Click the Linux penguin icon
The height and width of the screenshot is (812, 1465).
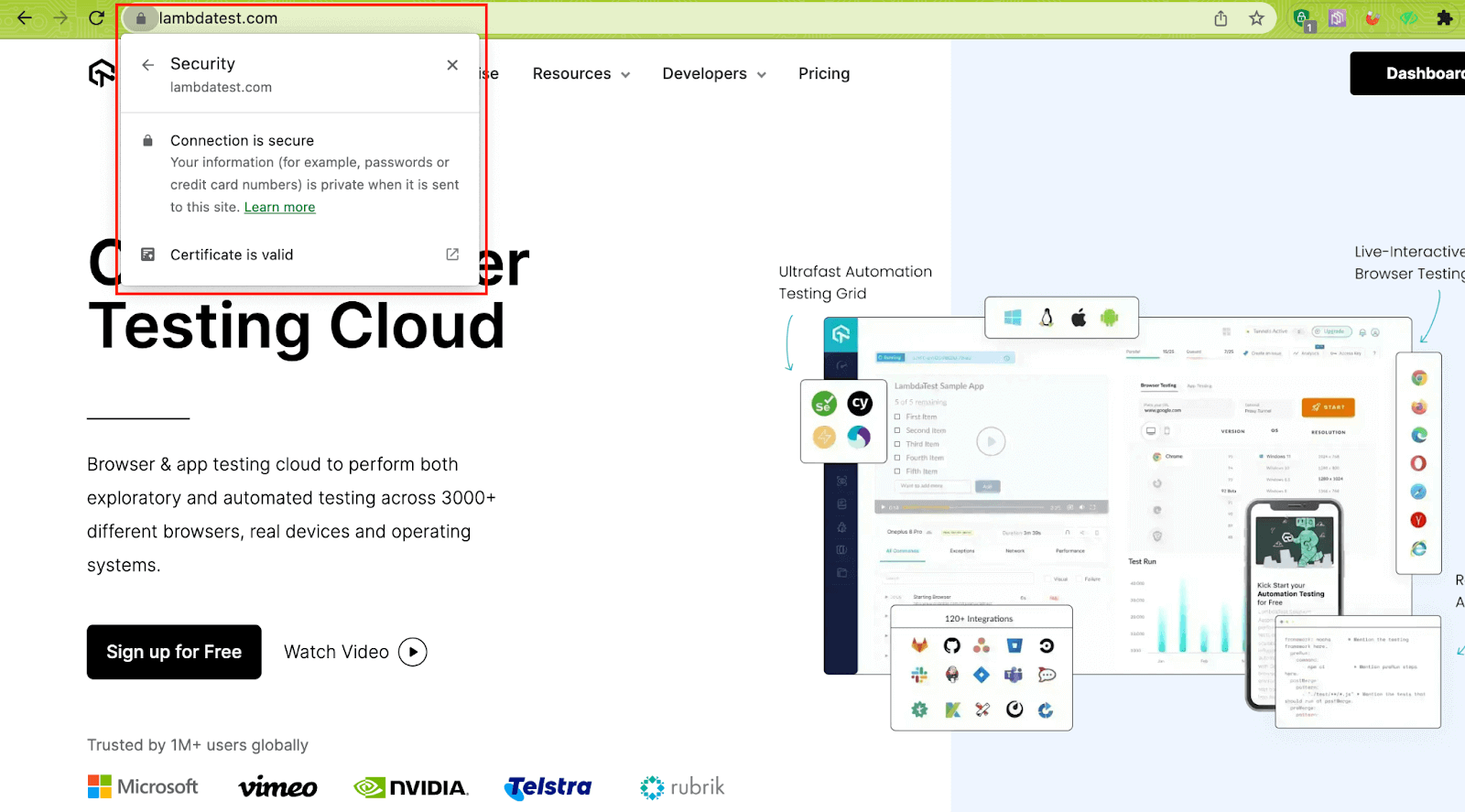(1047, 318)
